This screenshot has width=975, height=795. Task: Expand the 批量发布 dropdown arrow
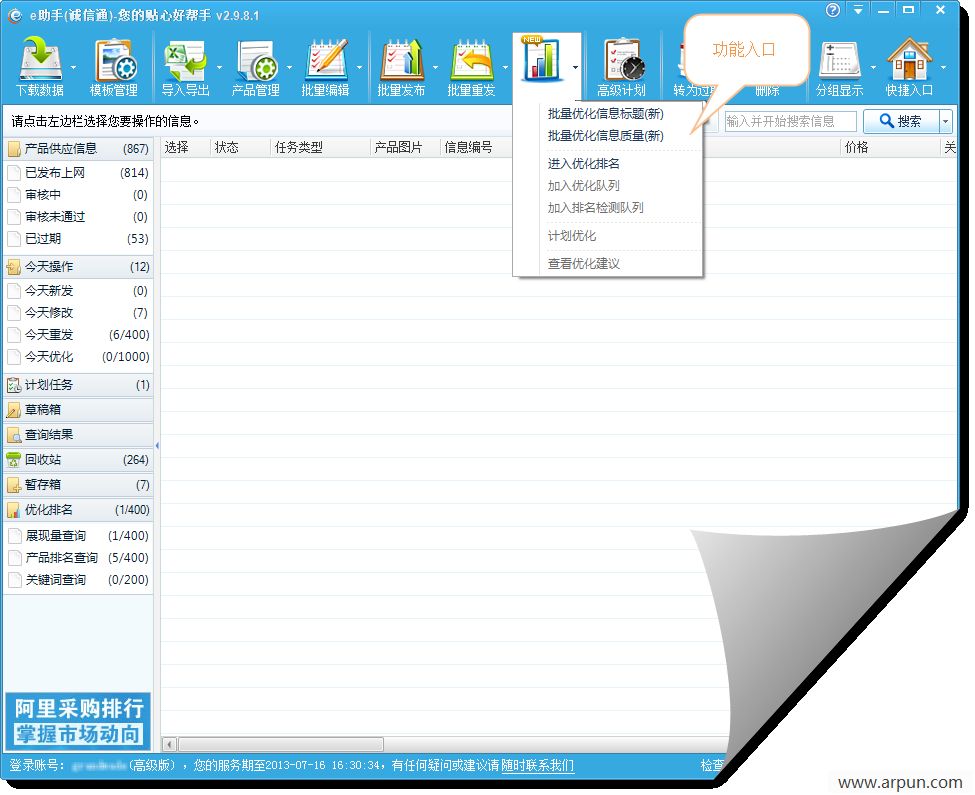tap(435, 67)
